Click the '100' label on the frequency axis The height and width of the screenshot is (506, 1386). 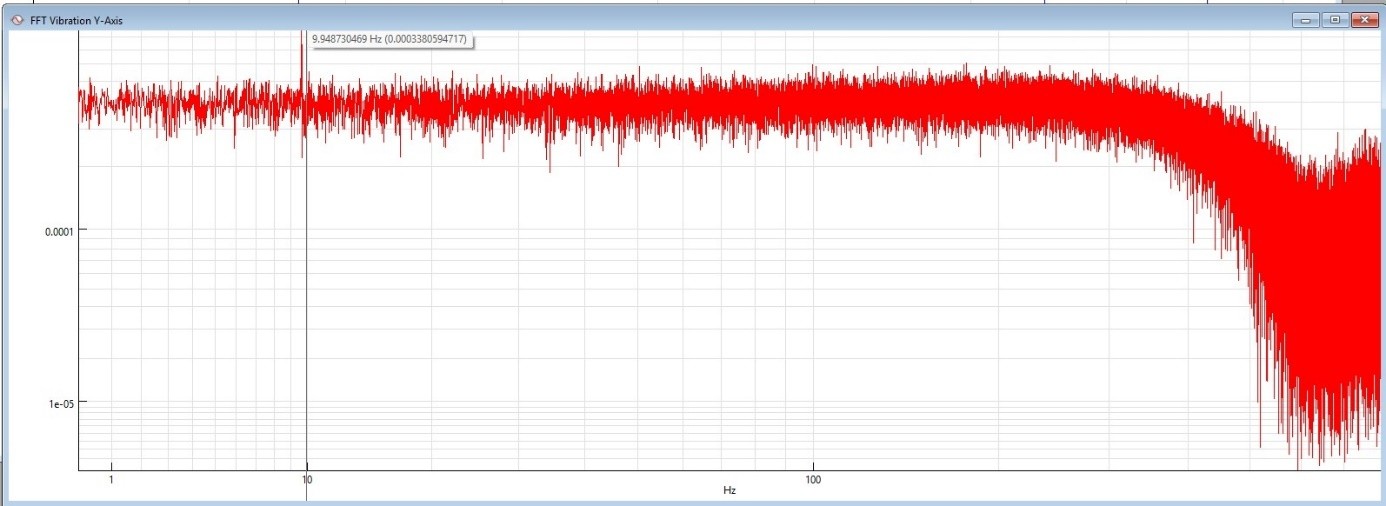[813, 478]
